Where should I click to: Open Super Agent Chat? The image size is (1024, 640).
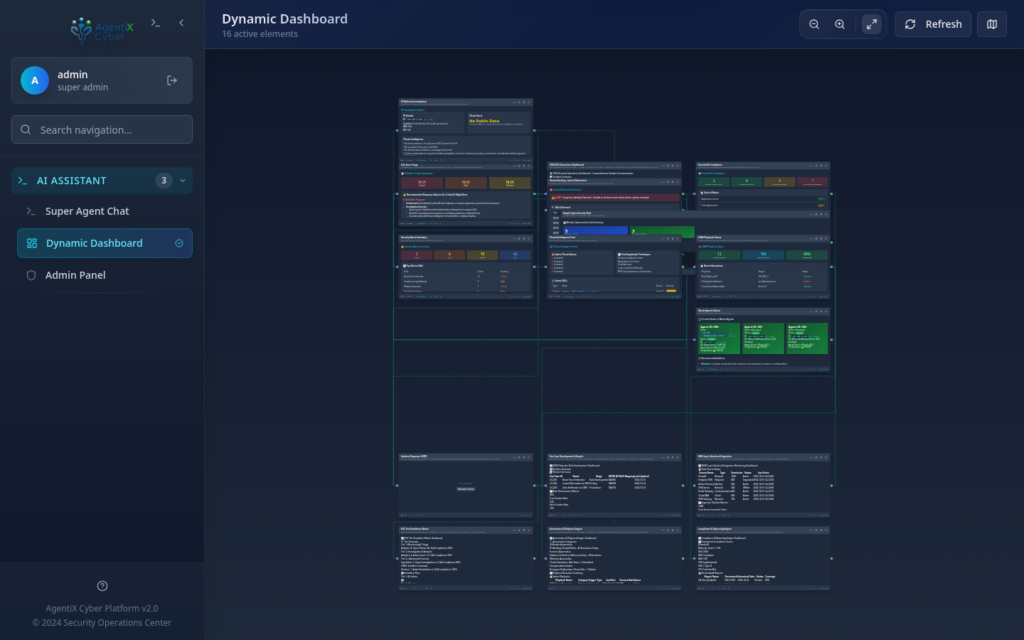104,211
